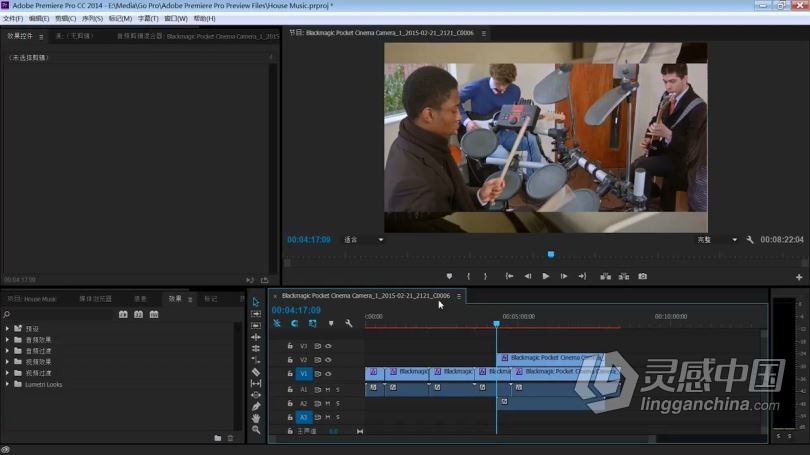Click the timeline playhead on the ruler
810x455 pixels.
(x=496, y=324)
